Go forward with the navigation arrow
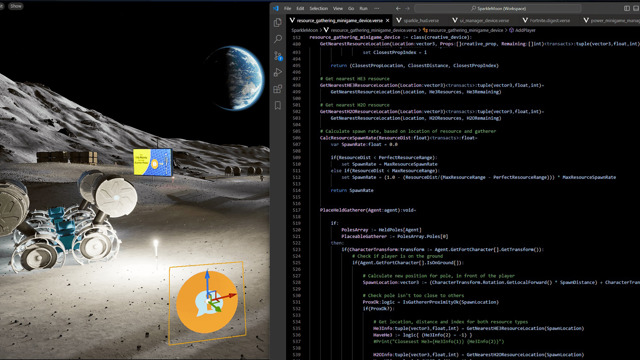 coord(407,8)
